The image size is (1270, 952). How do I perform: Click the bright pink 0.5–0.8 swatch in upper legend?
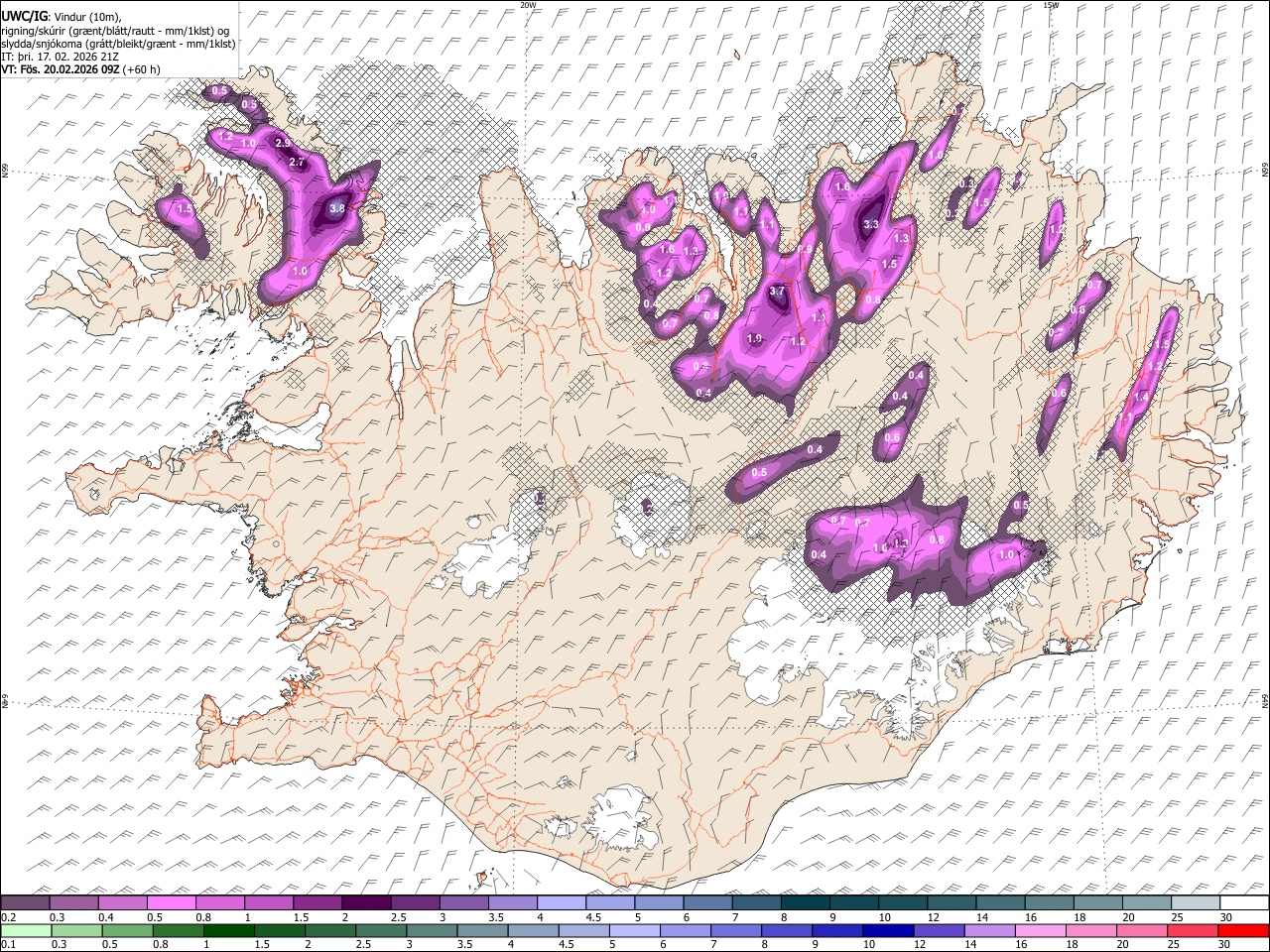pyautogui.click(x=171, y=903)
